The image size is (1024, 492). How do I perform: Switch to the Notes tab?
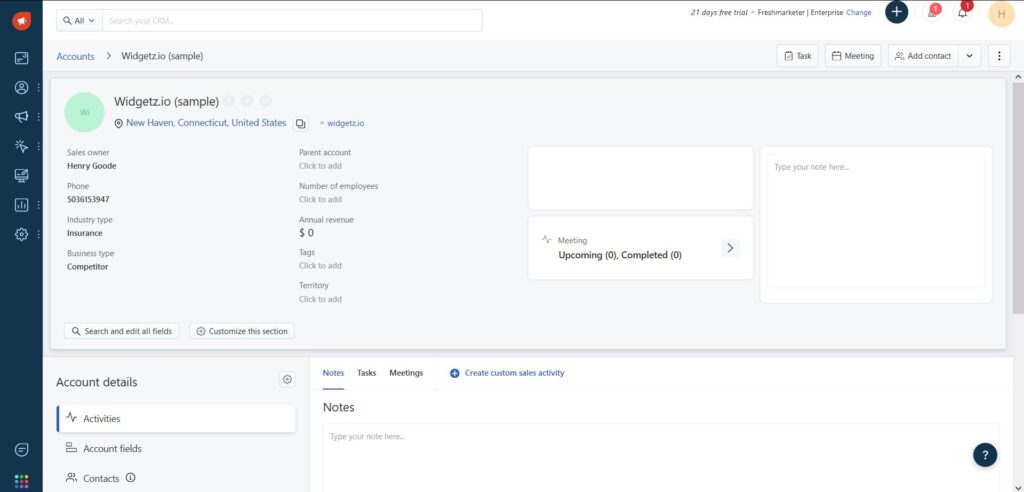coord(333,373)
